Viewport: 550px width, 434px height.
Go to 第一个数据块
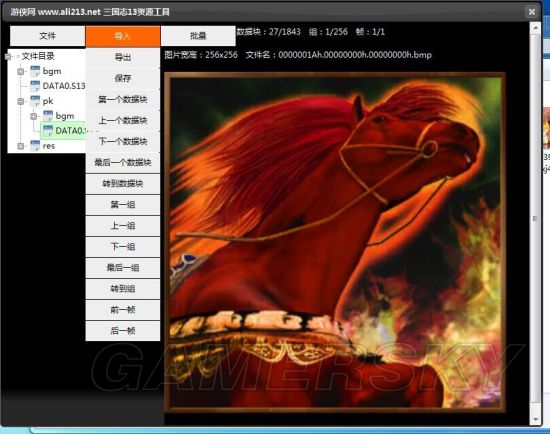coord(123,99)
